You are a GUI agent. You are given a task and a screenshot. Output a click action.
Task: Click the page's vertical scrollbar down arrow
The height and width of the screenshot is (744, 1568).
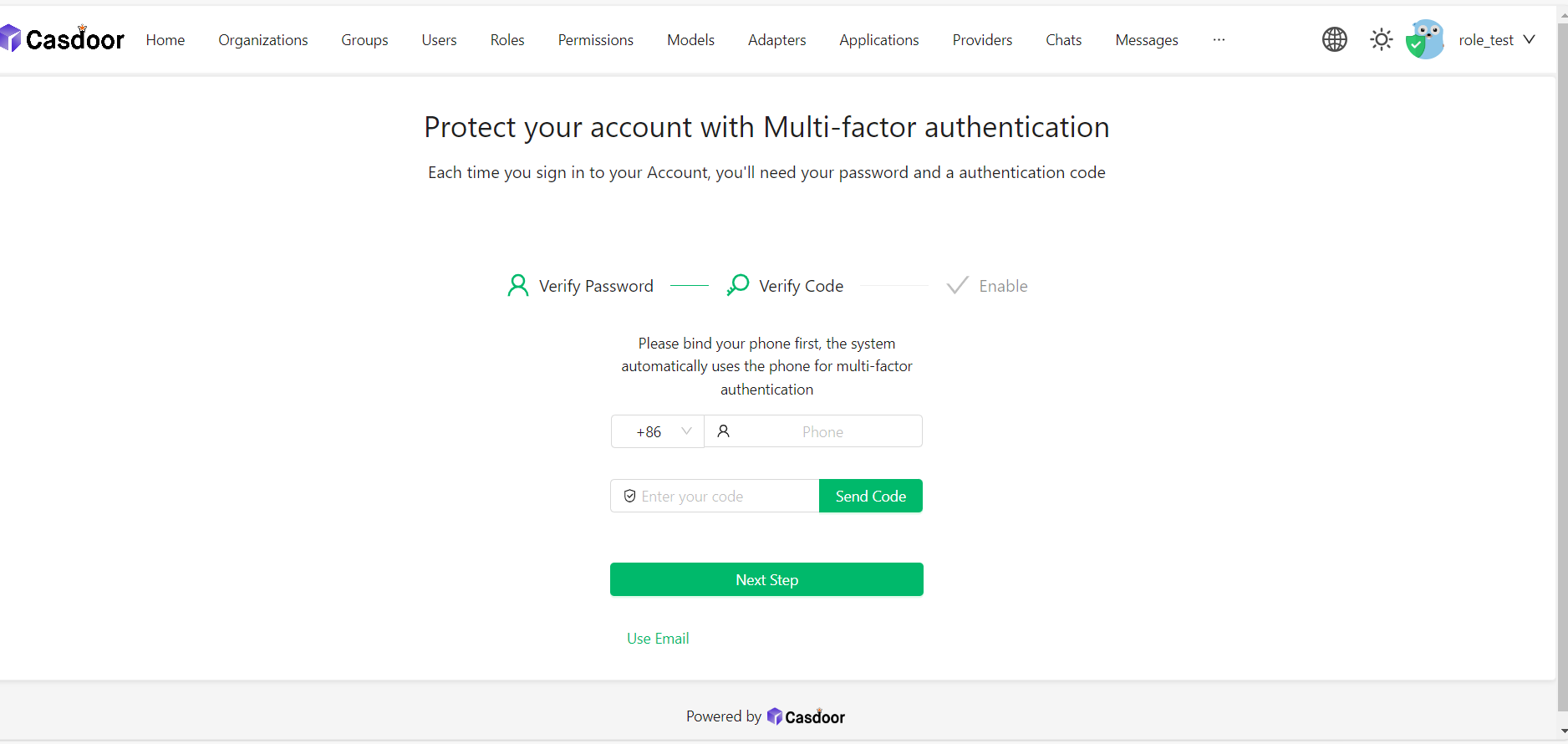[1563, 731]
